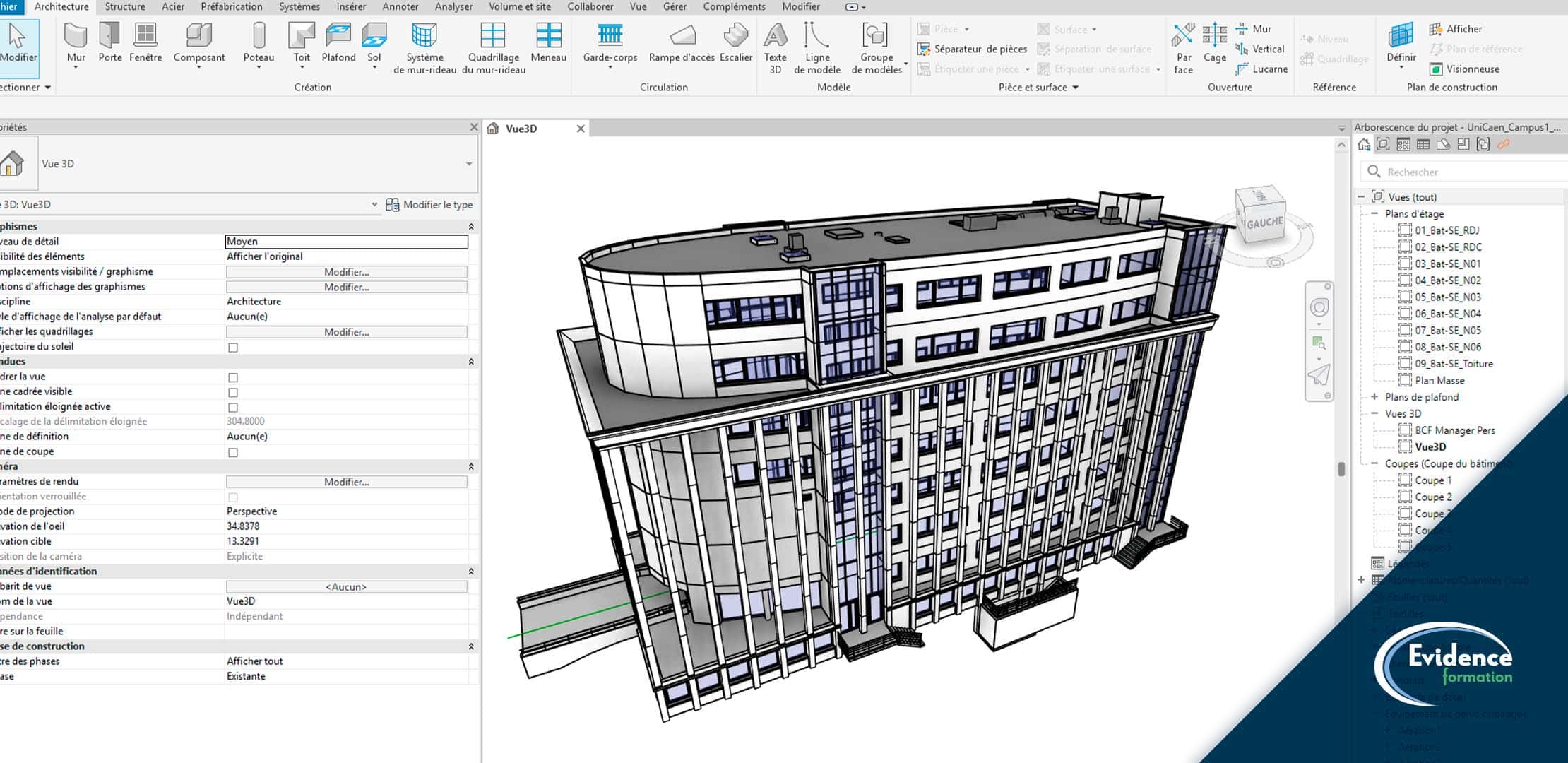The width and height of the screenshot is (1568, 763).
Task: Collapse the Plans d'étage branch
Action: coord(1373,213)
